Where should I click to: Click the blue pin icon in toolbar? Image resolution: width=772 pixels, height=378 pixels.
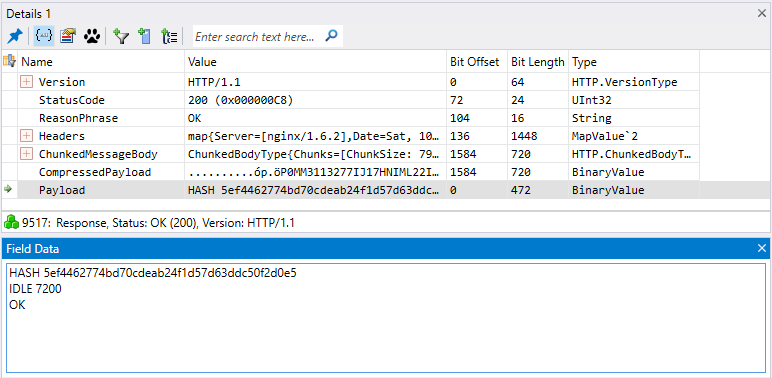click(x=15, y=36)
